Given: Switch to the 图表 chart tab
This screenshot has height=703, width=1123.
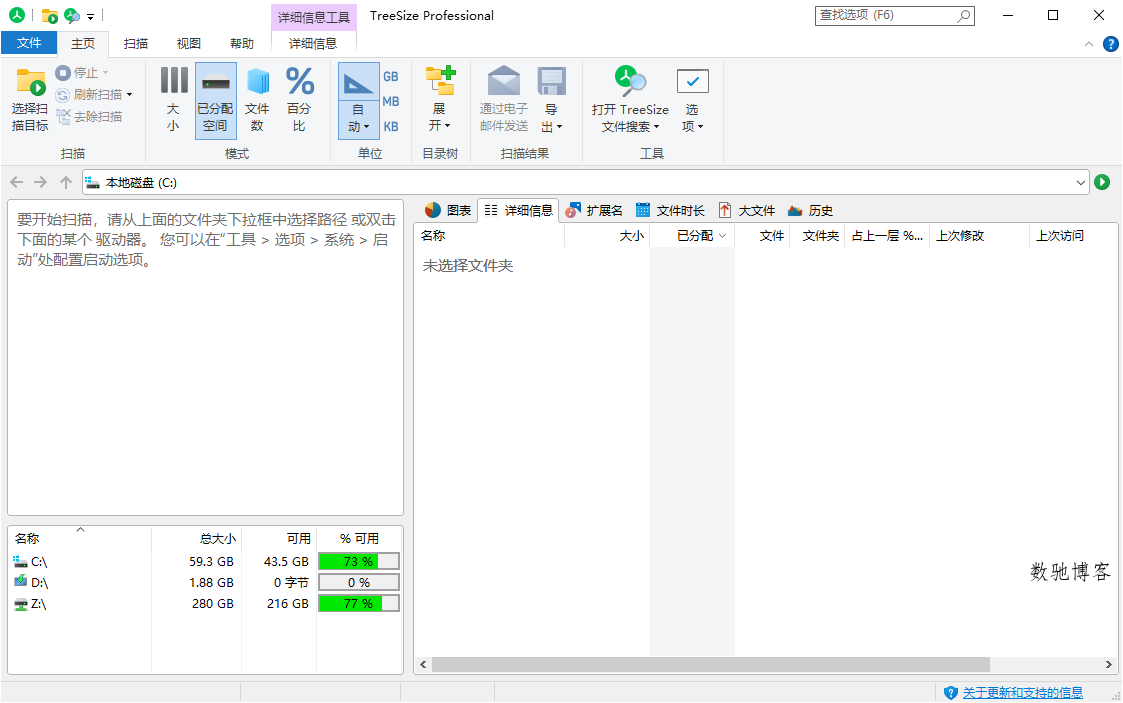Looking at the screenshot, I should [x=448, y=210].
